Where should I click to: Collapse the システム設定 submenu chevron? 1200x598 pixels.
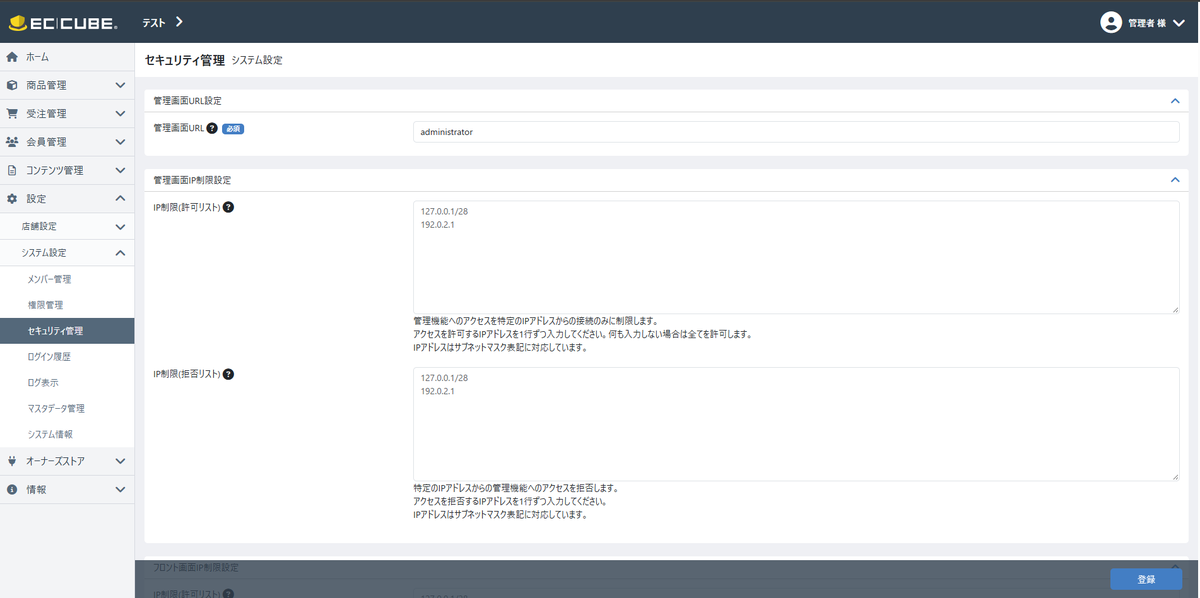pos(120,253)
